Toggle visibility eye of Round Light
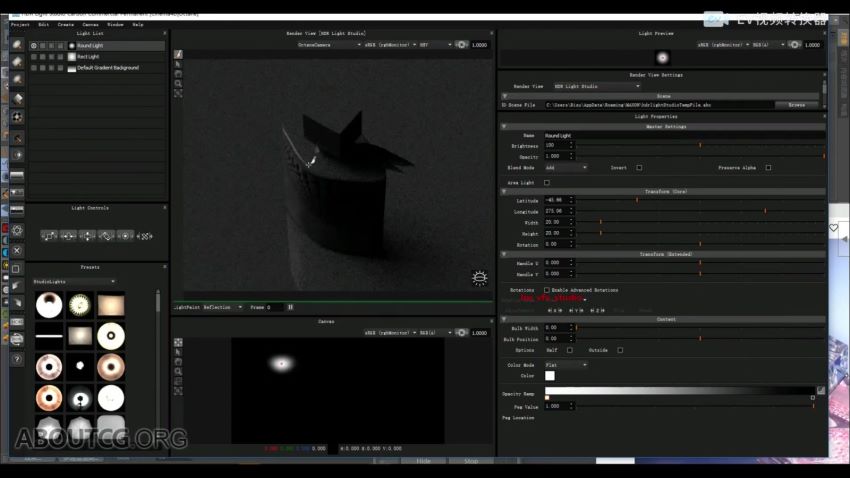850x478 pixels. [x=34, y=46]
